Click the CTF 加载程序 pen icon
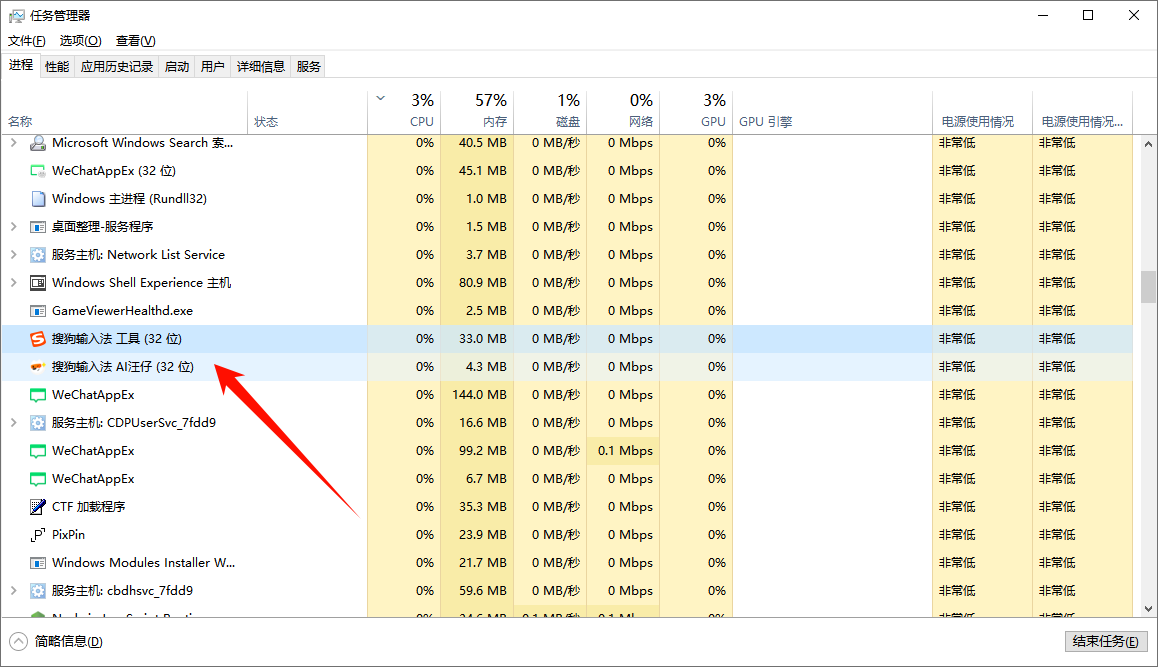This screenshot has height=667, width=1158. (38, 507)
